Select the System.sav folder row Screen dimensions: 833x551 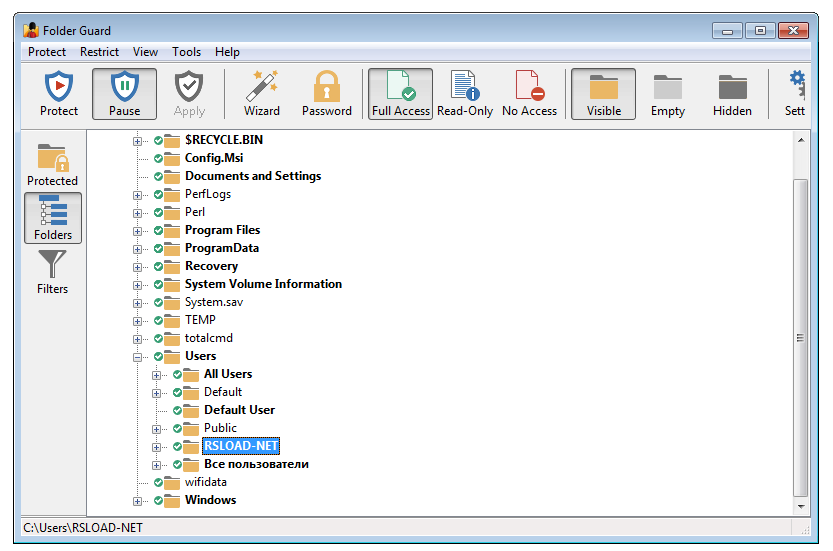coord(214,302)
